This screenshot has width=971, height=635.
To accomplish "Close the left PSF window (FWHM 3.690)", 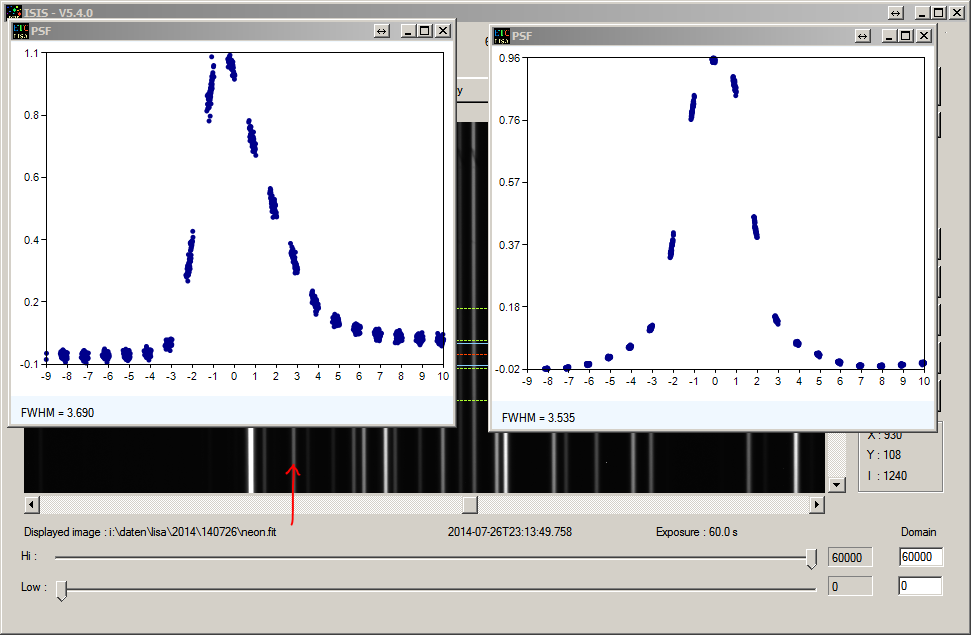I will coord(442,31).
